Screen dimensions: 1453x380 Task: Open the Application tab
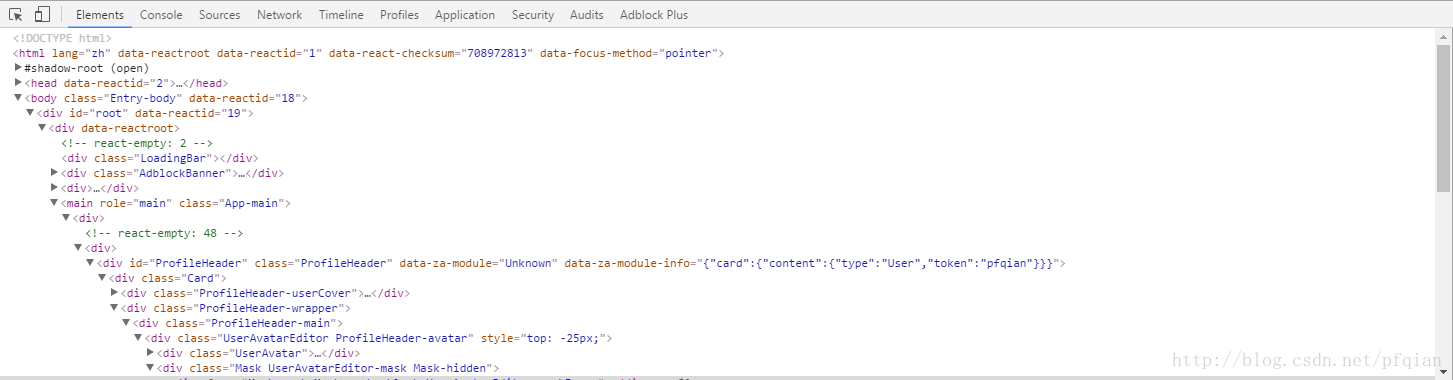coord(465,15)
